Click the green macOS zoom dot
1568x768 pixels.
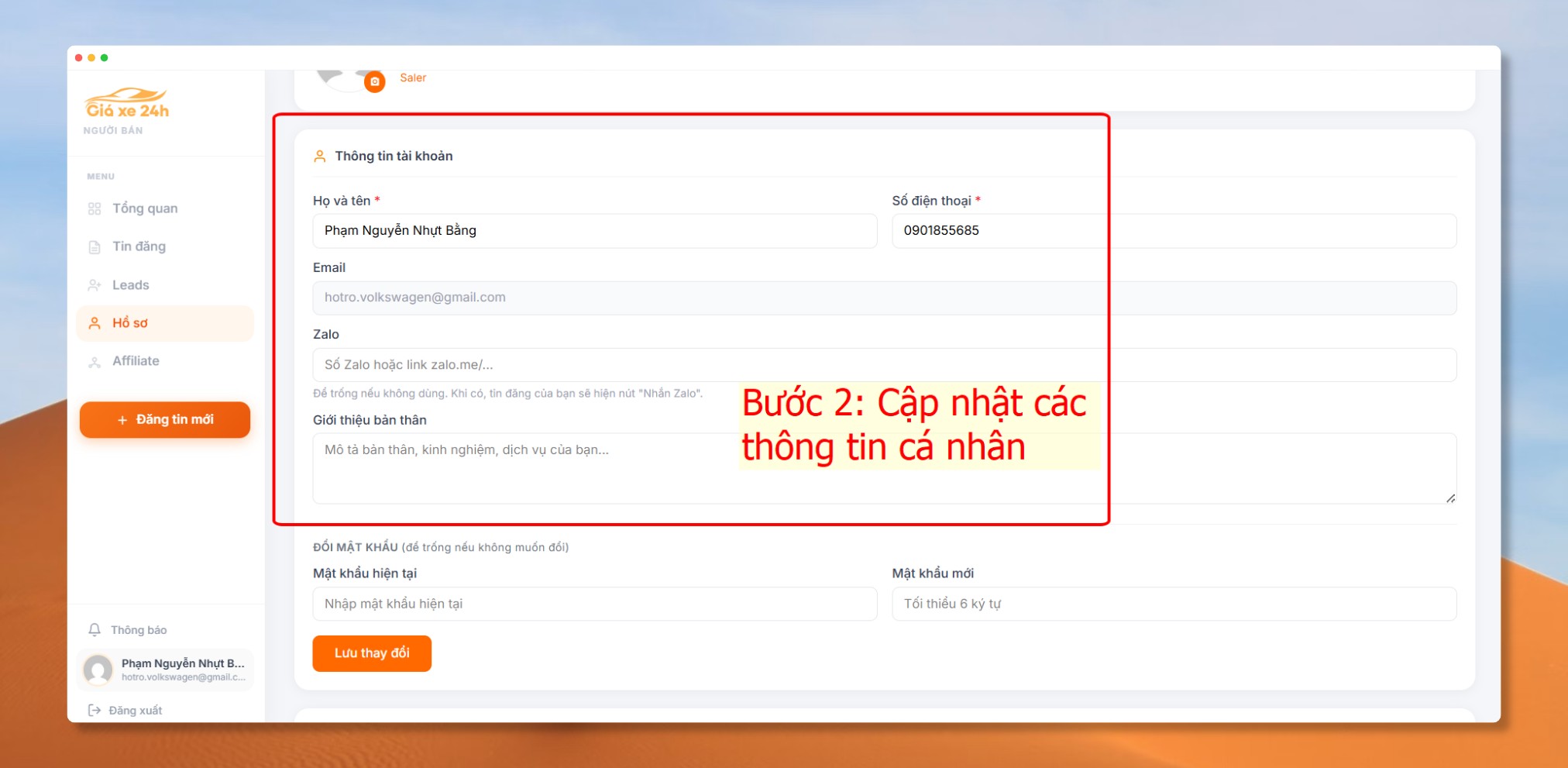104,57
